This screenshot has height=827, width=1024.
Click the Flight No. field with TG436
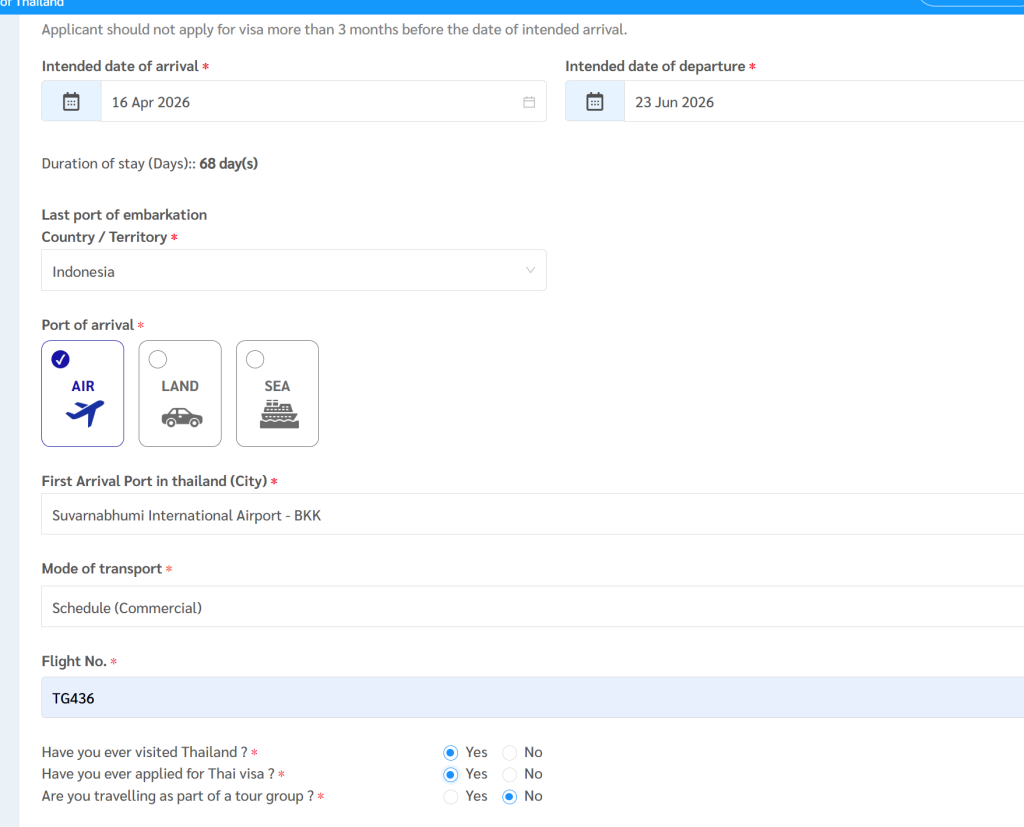pyautogui.click(x=530, y=698)
